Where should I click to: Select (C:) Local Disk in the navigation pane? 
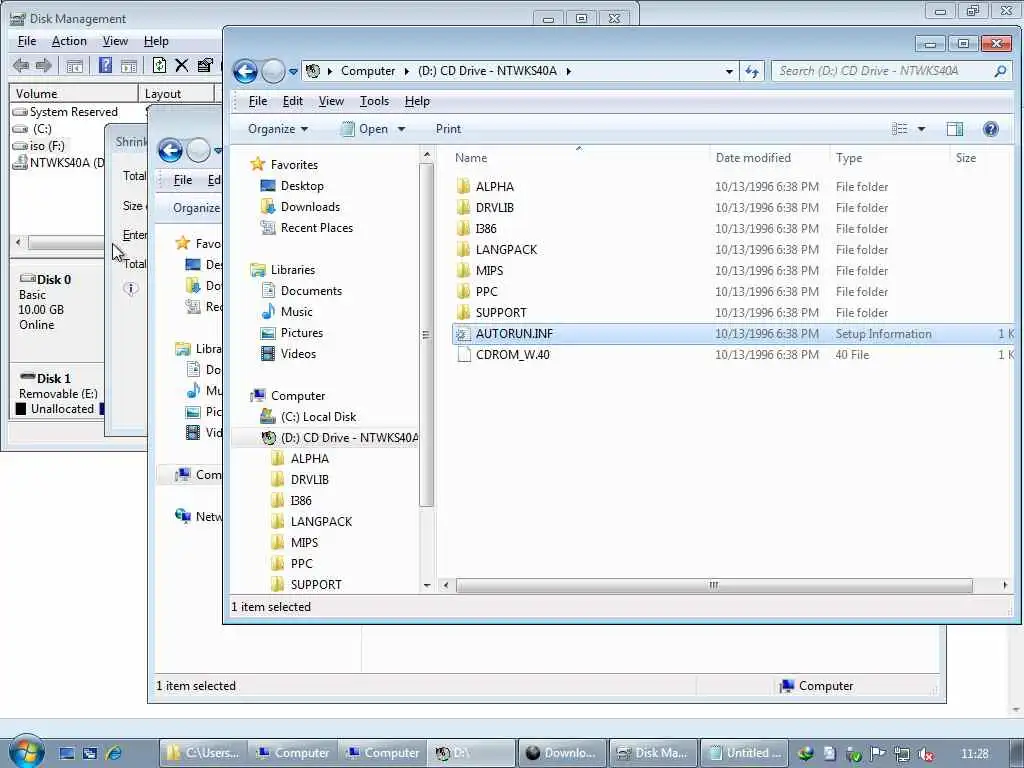coord(318,417)
